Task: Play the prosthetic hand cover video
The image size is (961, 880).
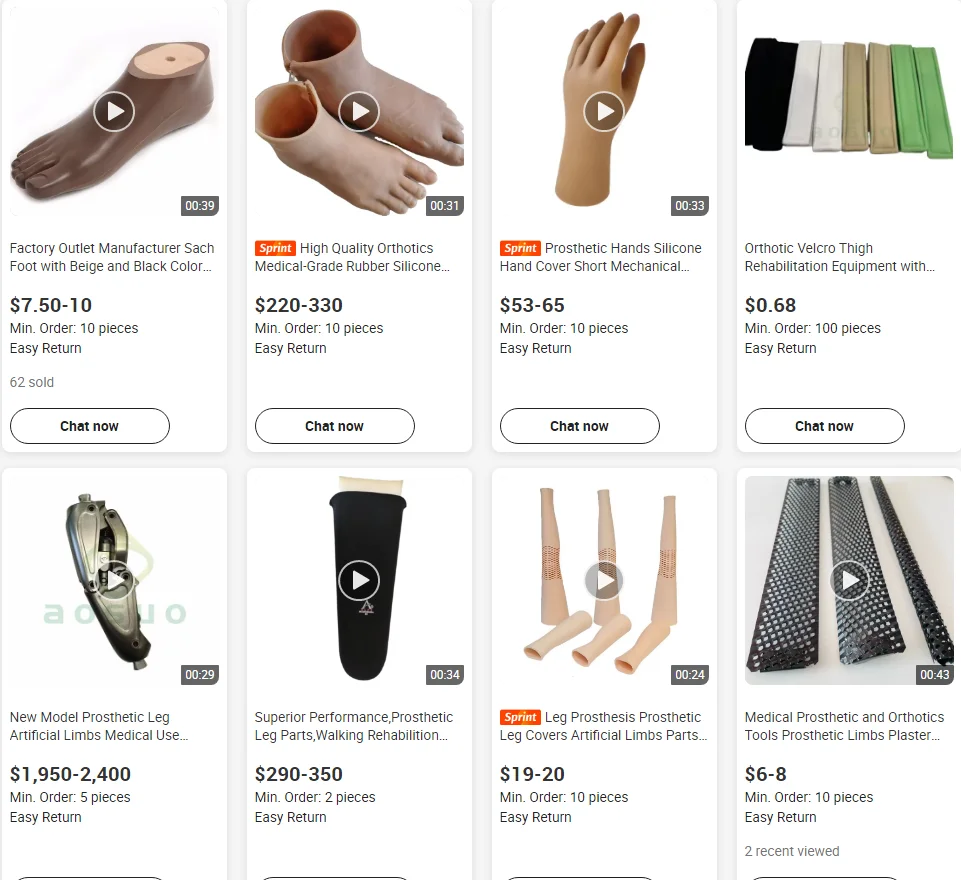Action: [604, 112]
